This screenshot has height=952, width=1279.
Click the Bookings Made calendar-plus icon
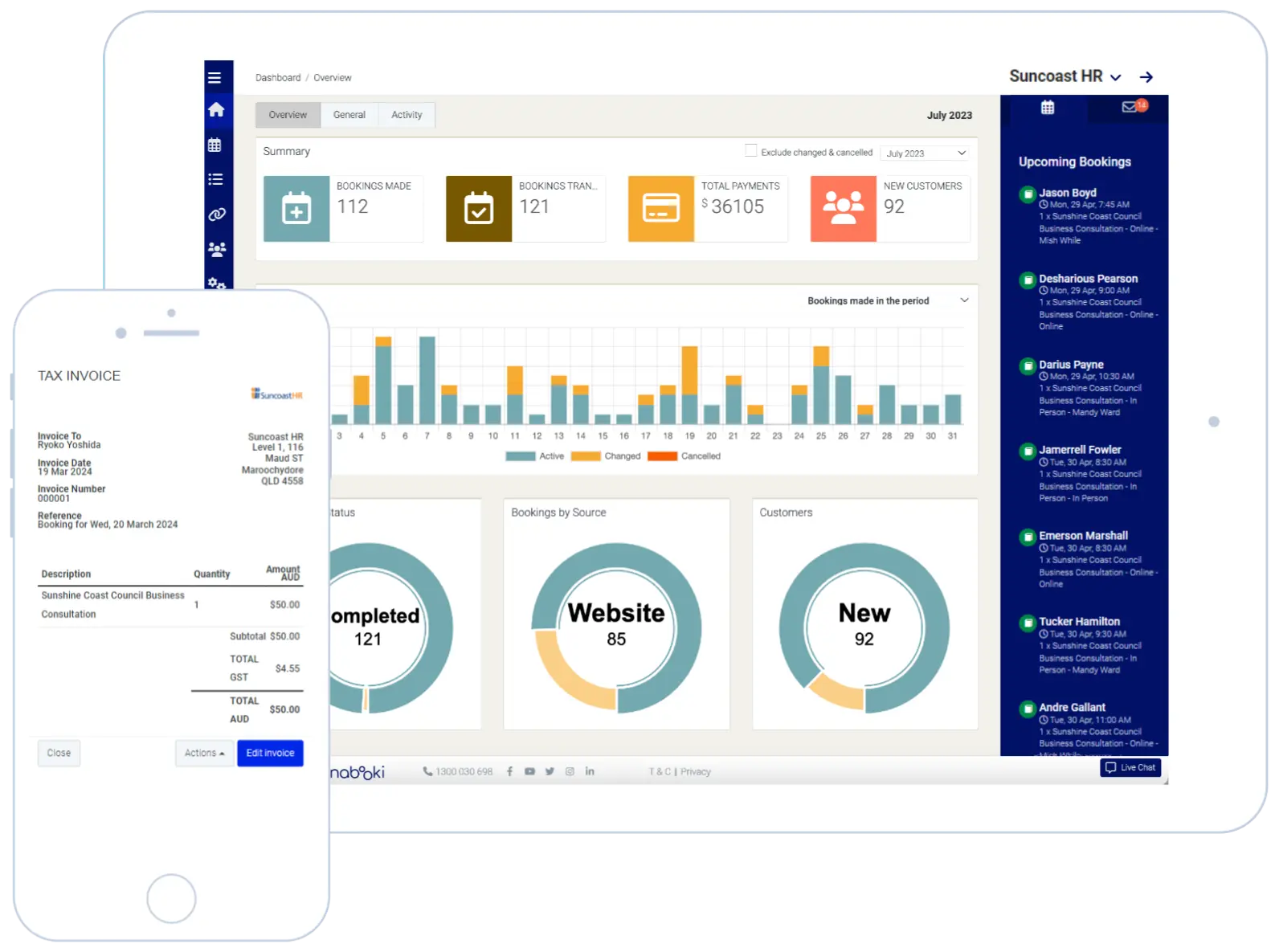coord(296,209)
